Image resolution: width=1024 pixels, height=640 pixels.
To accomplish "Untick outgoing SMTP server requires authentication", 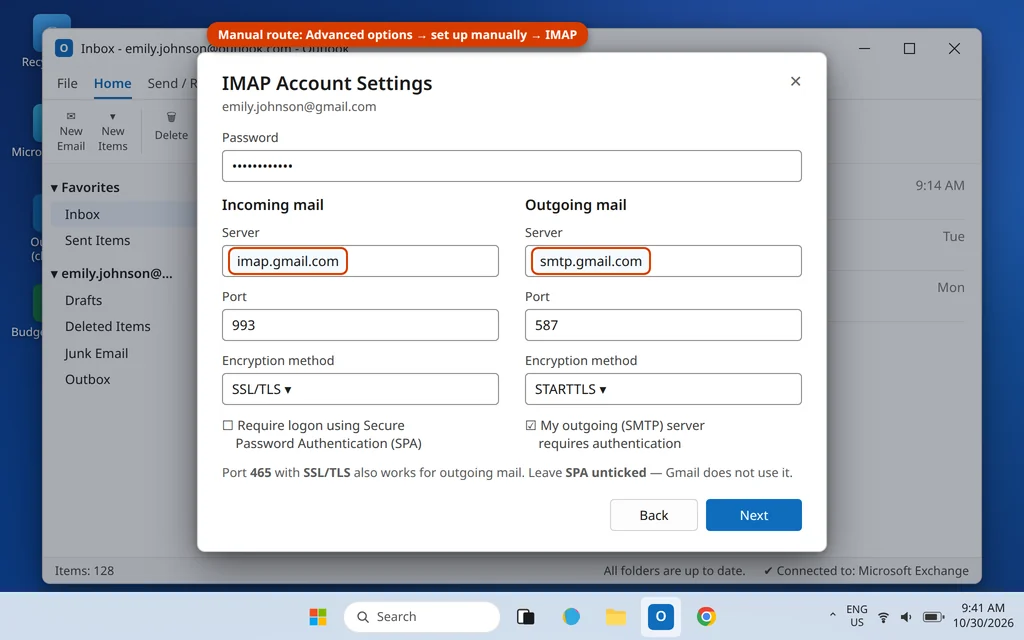I will click(x=530, y=425).
